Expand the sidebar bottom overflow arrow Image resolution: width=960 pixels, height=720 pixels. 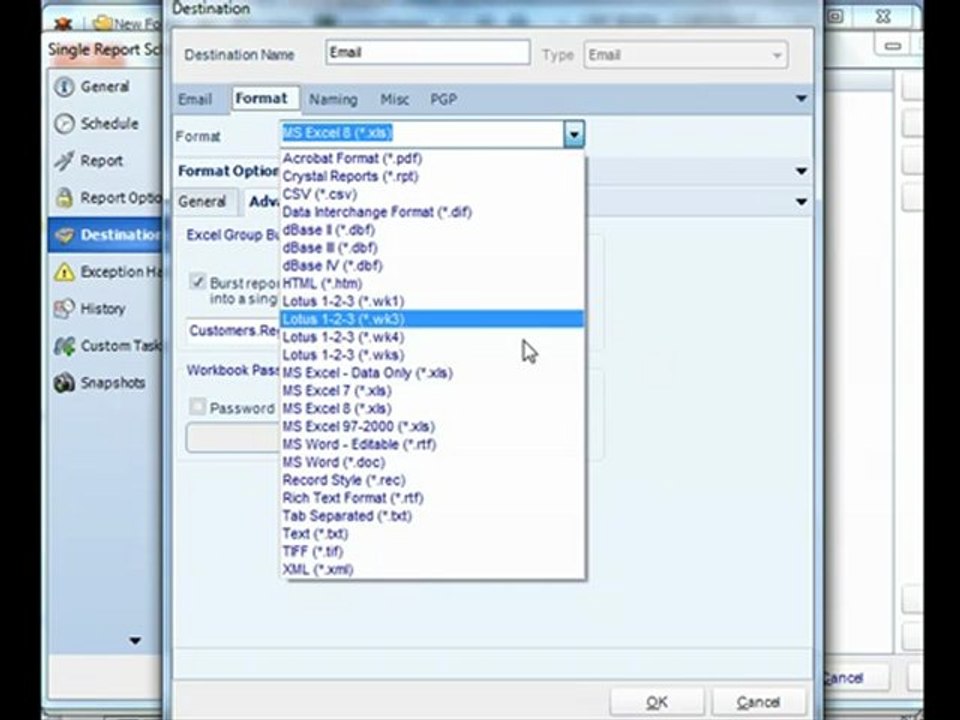pyautogui.click(x=135, y=641)
